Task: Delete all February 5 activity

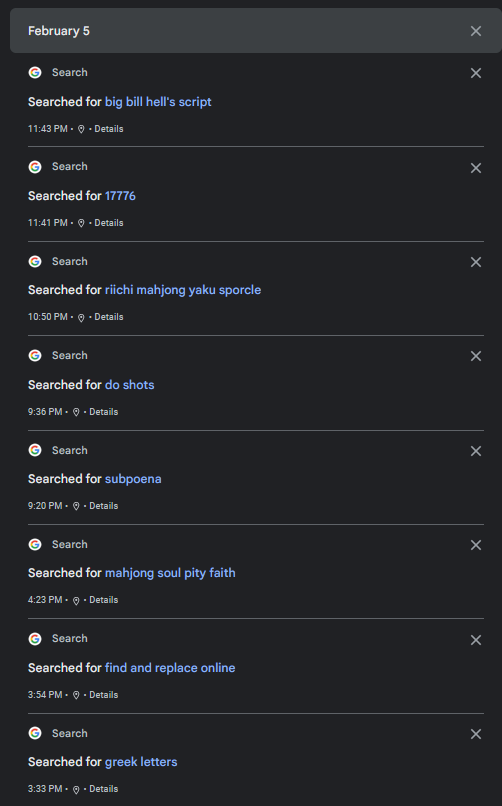Action: 476,31
